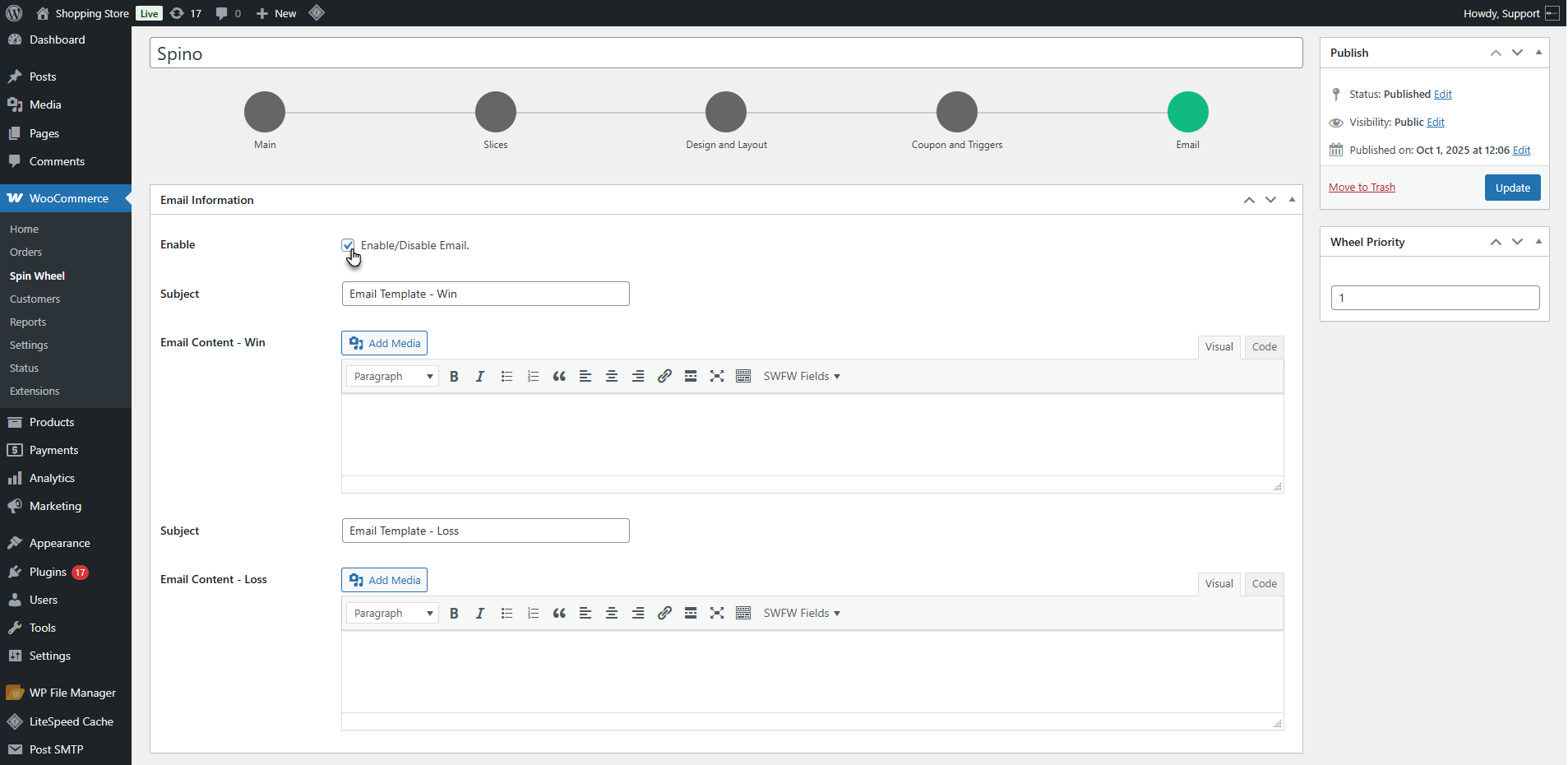Open Products menu in sidebar
This screenshot has width=1568, height=765.
click(x=52, y=422)
